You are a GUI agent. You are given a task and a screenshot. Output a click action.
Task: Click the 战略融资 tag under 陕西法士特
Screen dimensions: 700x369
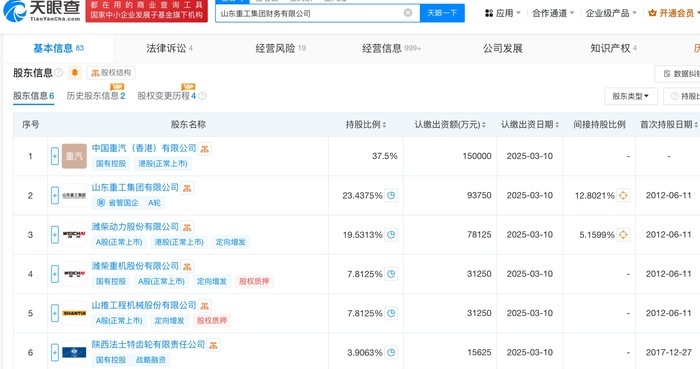coord(150,360)
